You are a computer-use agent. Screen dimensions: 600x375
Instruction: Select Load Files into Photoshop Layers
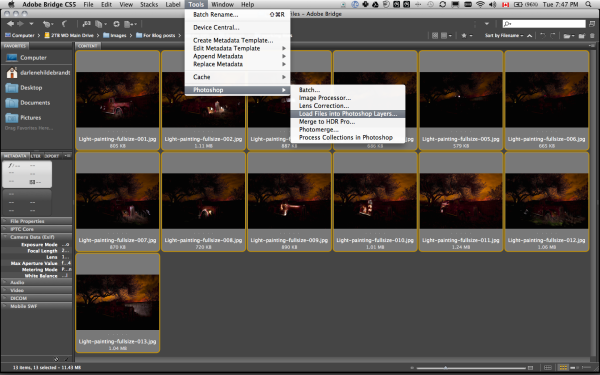(348, 114)
